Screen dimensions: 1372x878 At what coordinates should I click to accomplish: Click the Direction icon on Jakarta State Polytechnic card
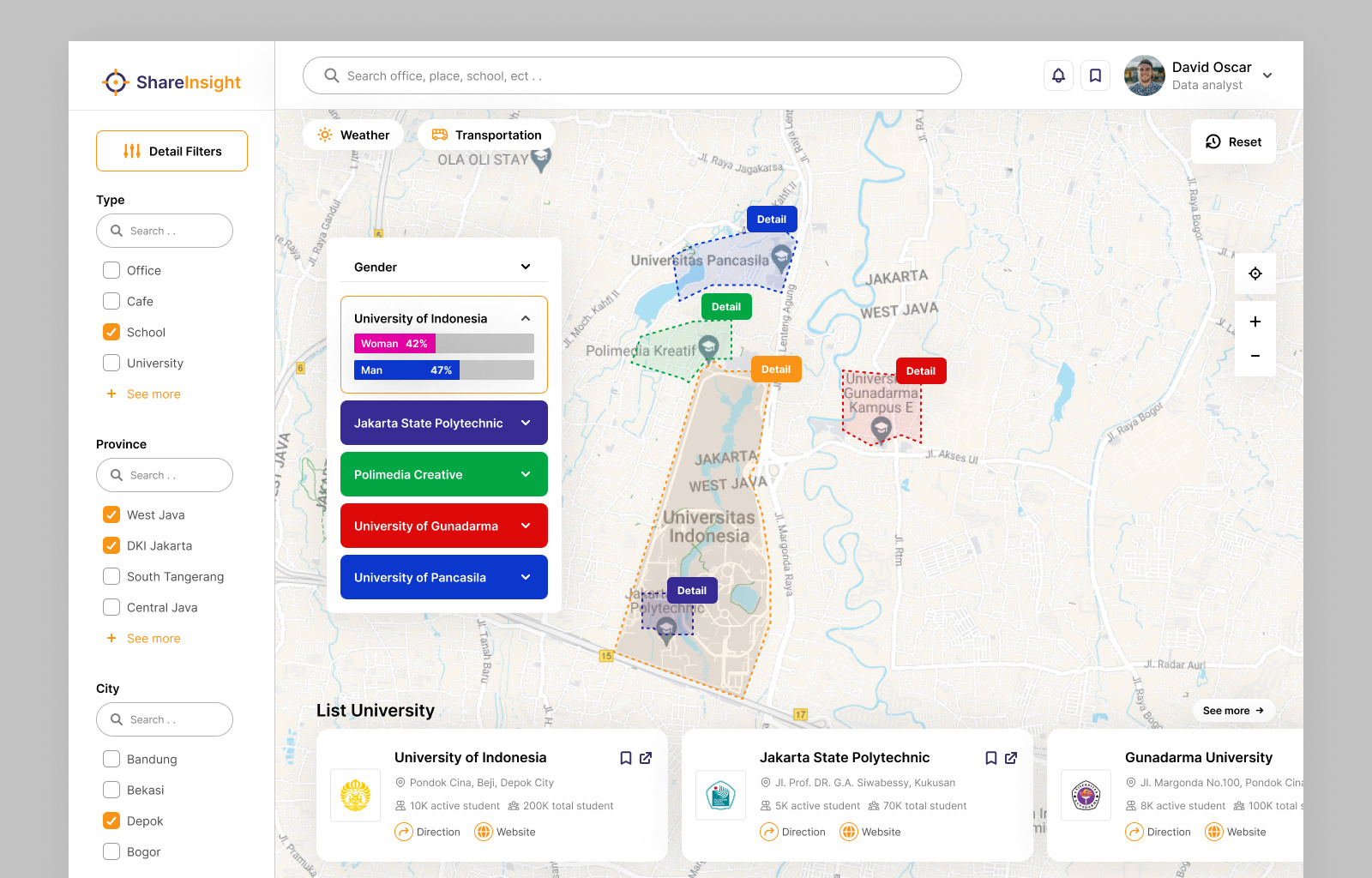coord(769,832)
